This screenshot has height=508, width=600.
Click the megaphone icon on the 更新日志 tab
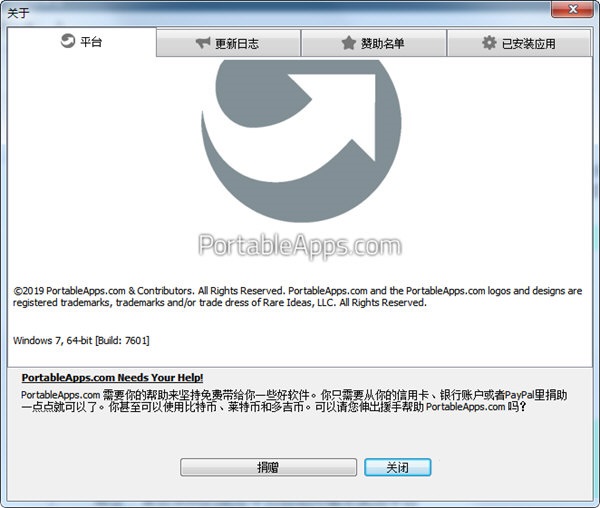click(x=203, y=43)
